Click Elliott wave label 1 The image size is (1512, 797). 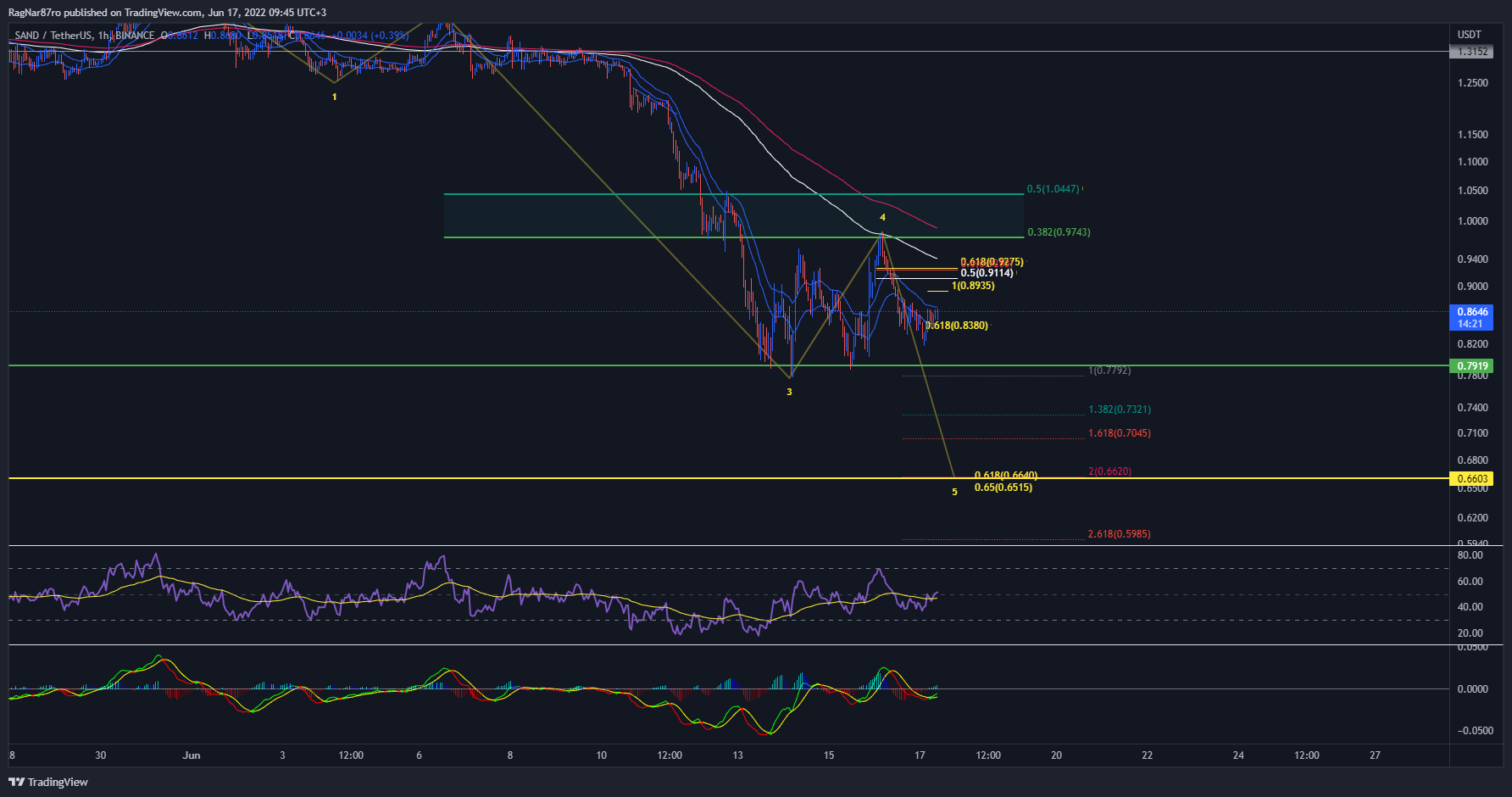(335, 98)
